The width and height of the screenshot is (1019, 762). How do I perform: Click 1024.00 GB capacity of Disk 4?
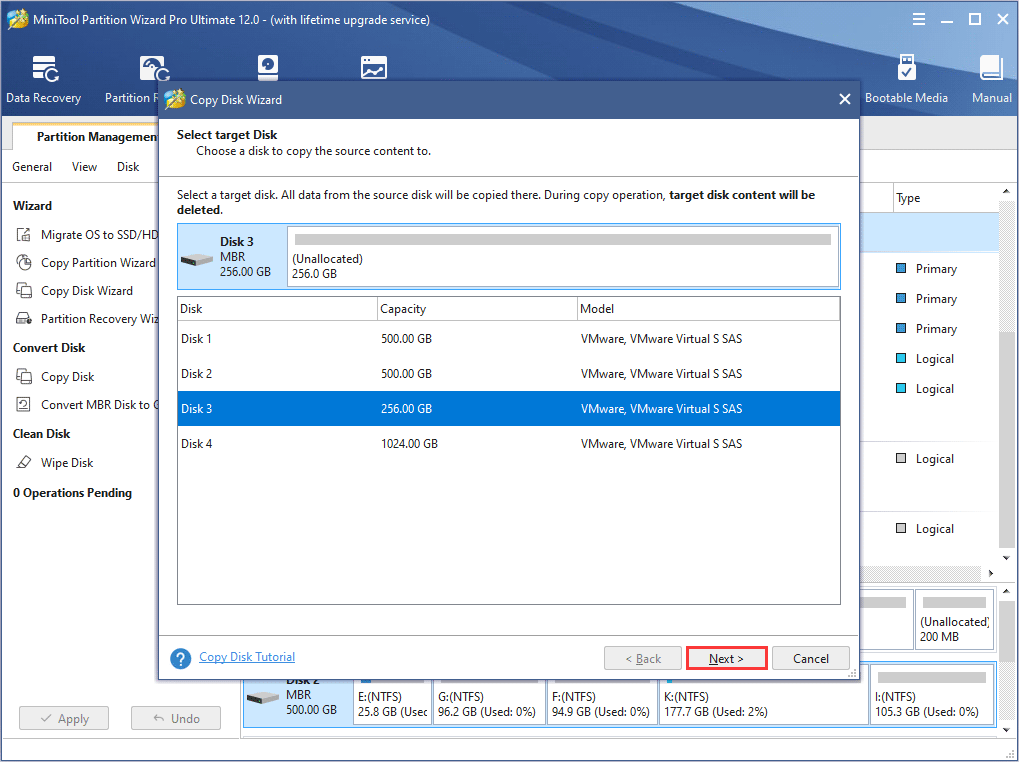(409, 444)
